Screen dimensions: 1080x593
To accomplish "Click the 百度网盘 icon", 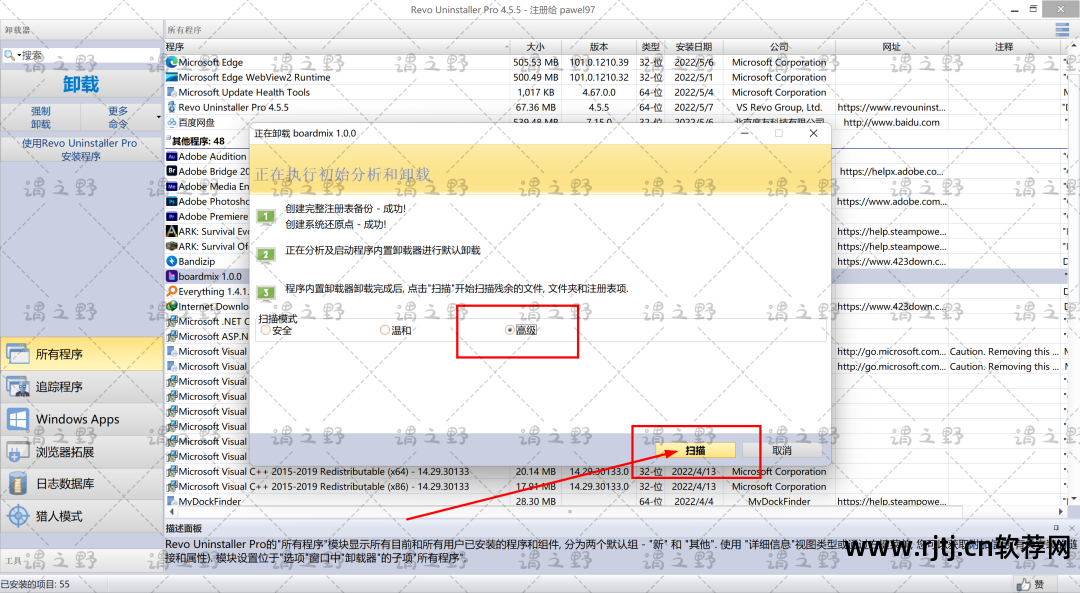I will coord(172,123).
